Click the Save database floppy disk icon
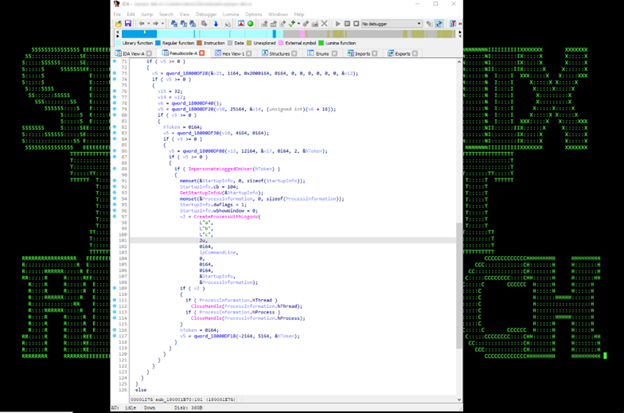The height and width of the screenshot is (413, 624). (x=128, y=23)
